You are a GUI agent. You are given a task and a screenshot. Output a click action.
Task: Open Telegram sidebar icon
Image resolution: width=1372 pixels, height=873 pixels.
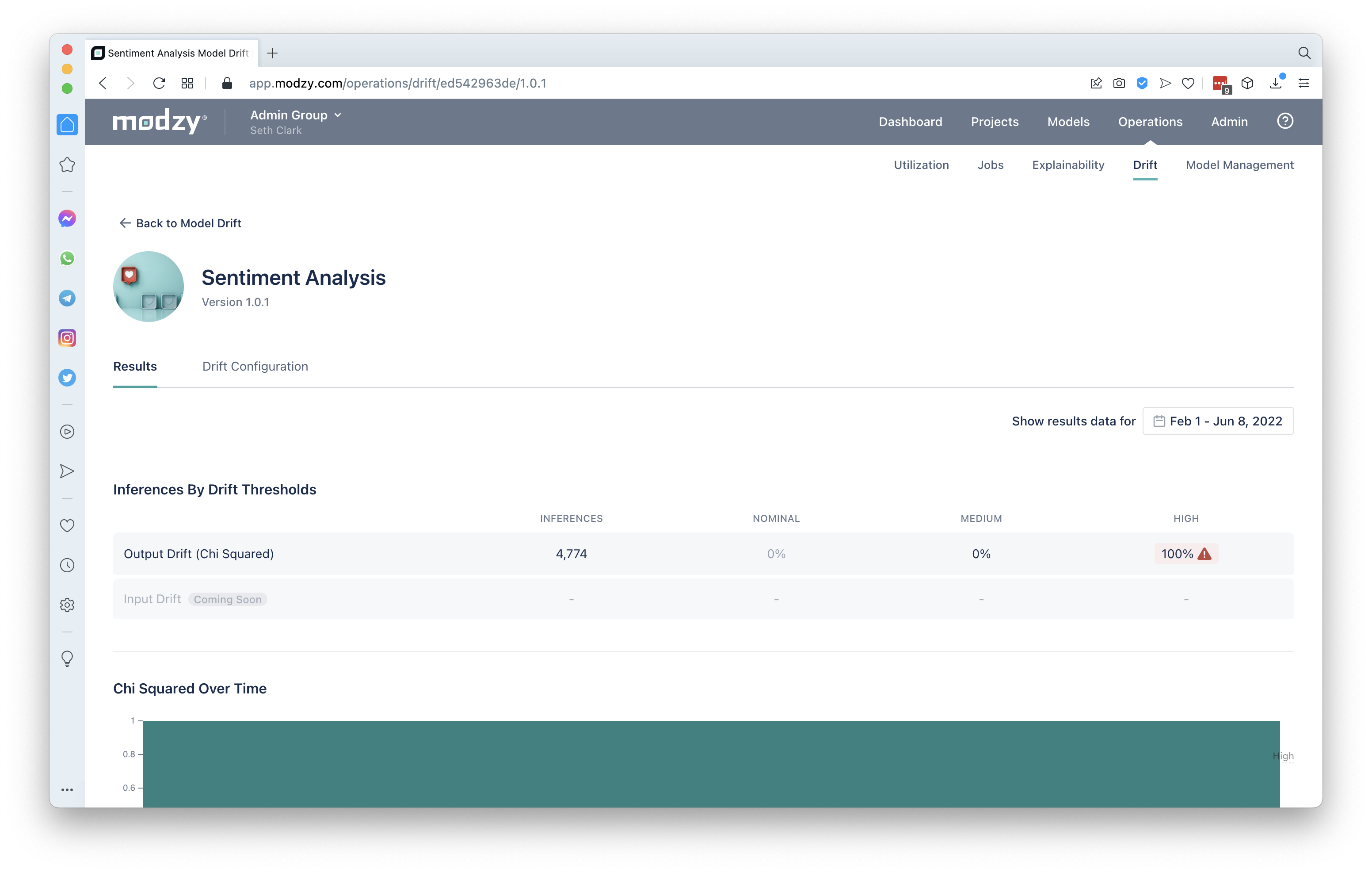[67, 298]
